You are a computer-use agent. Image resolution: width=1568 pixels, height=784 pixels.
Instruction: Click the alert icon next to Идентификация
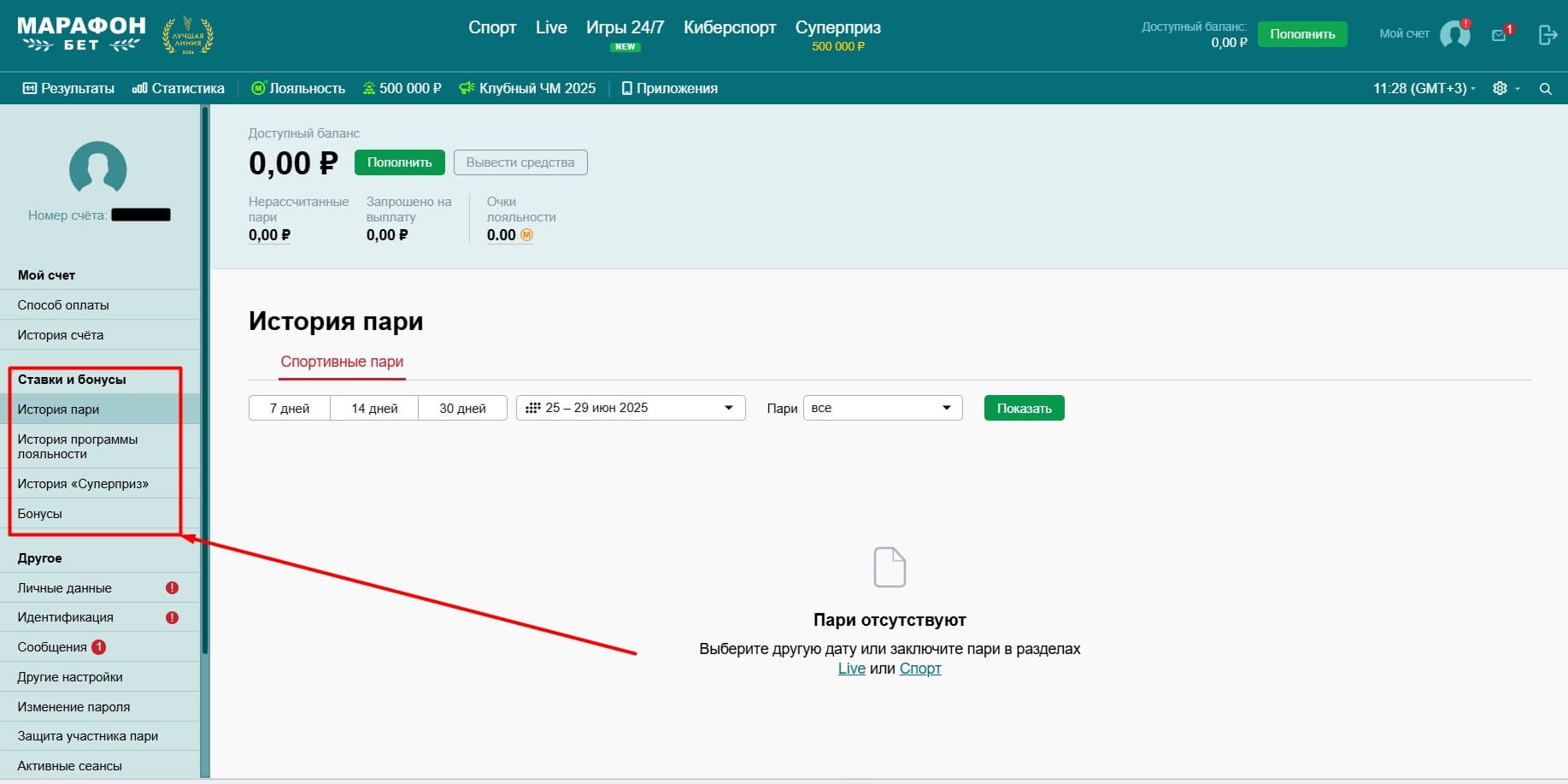[172, 617]
